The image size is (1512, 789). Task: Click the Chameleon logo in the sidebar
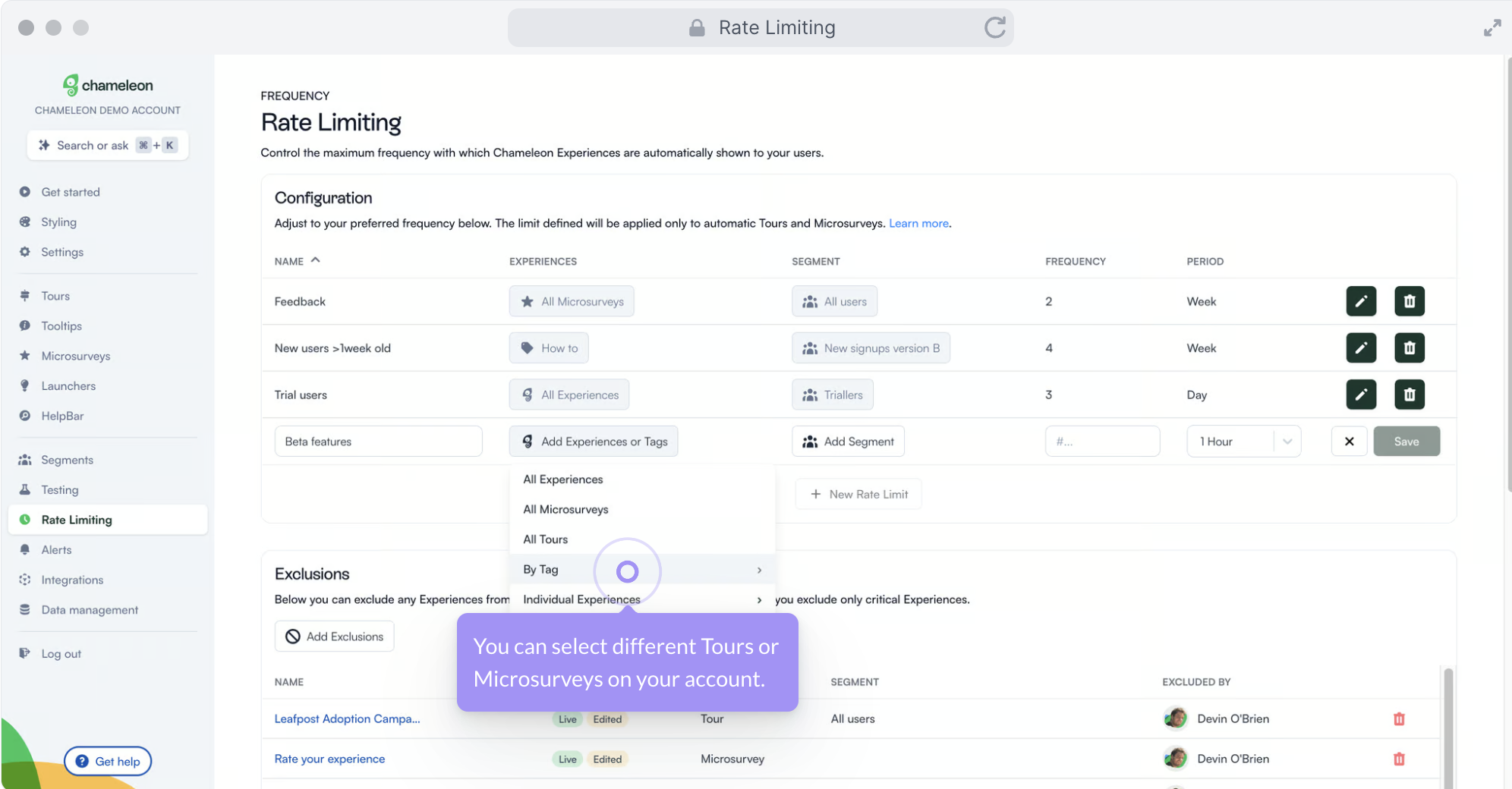click(108, 85)
